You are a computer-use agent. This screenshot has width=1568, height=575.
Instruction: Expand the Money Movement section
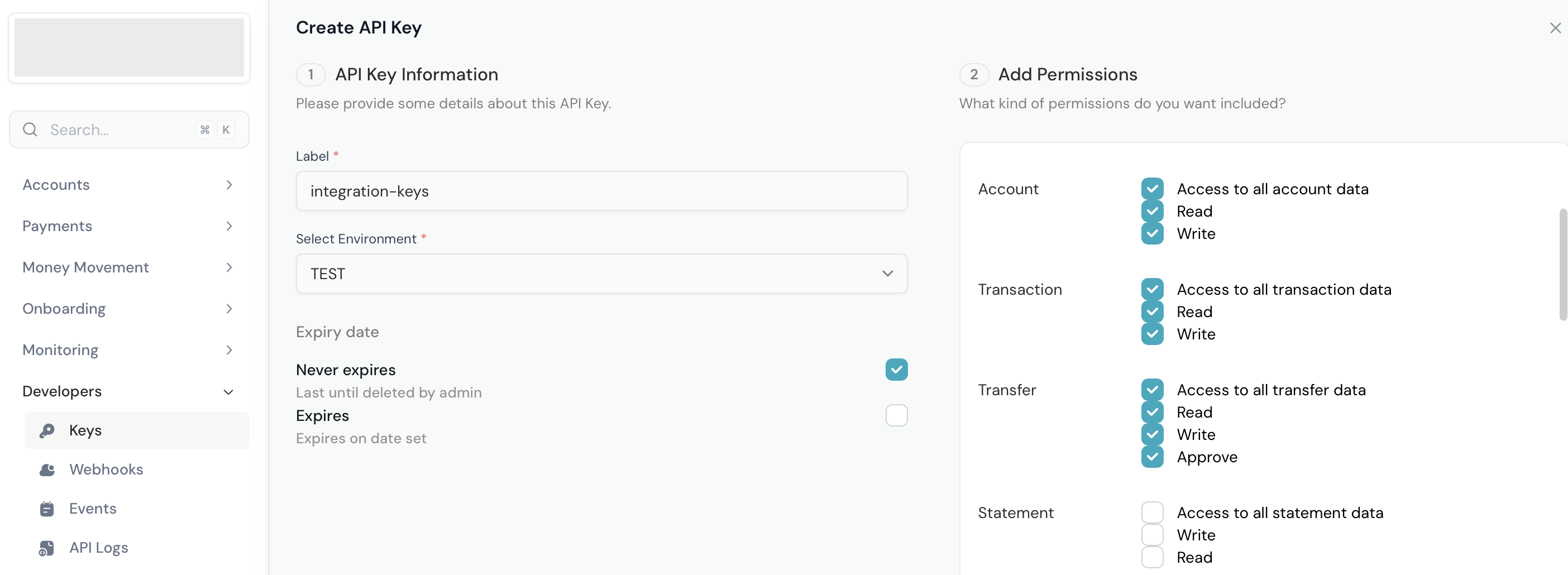pyautogui.click(x=128, y=267)
